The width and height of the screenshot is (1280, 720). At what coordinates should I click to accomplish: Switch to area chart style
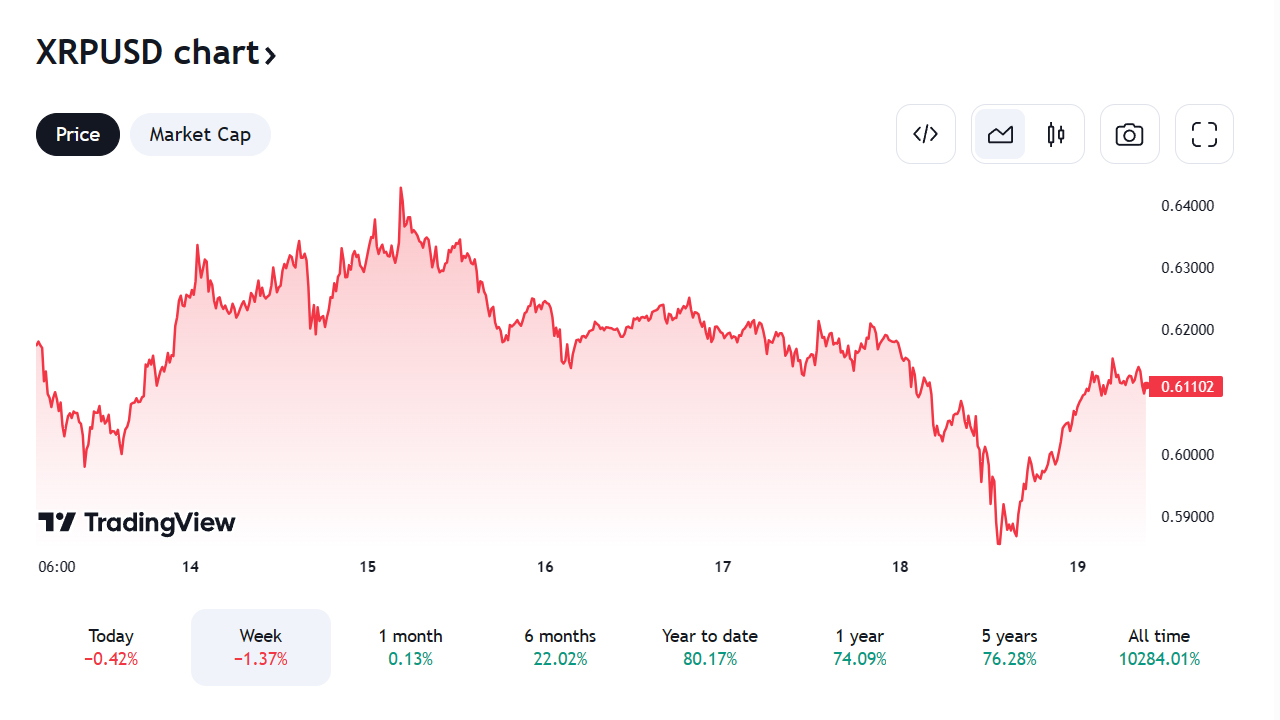(1000, 134)
